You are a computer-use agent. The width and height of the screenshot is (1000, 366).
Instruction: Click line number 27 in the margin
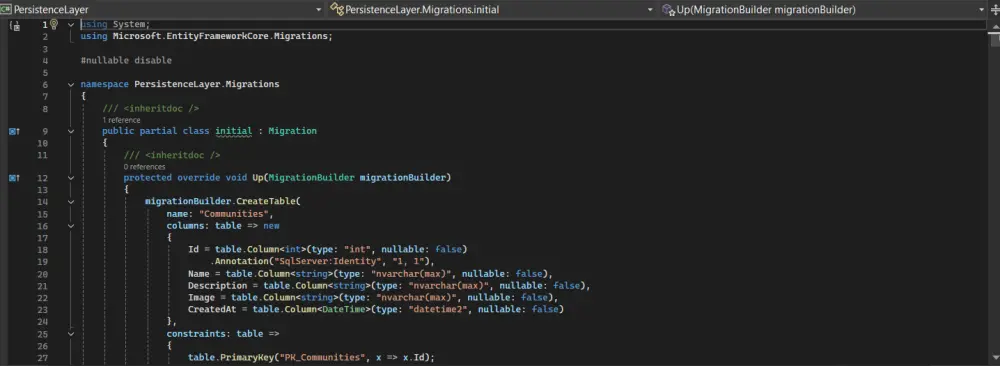[43, 358]
